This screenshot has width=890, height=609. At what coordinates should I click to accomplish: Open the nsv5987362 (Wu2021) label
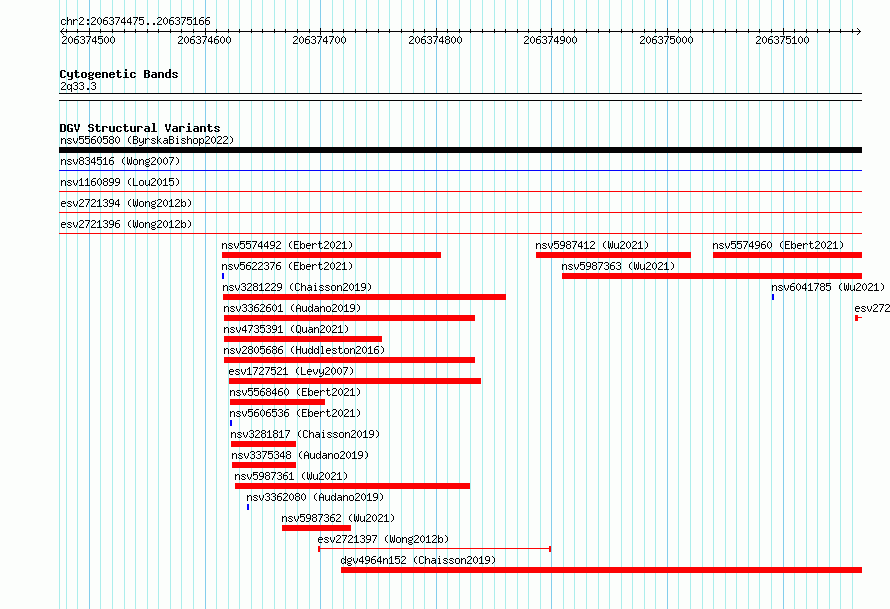pyautogui.click(x=338, y=518)
